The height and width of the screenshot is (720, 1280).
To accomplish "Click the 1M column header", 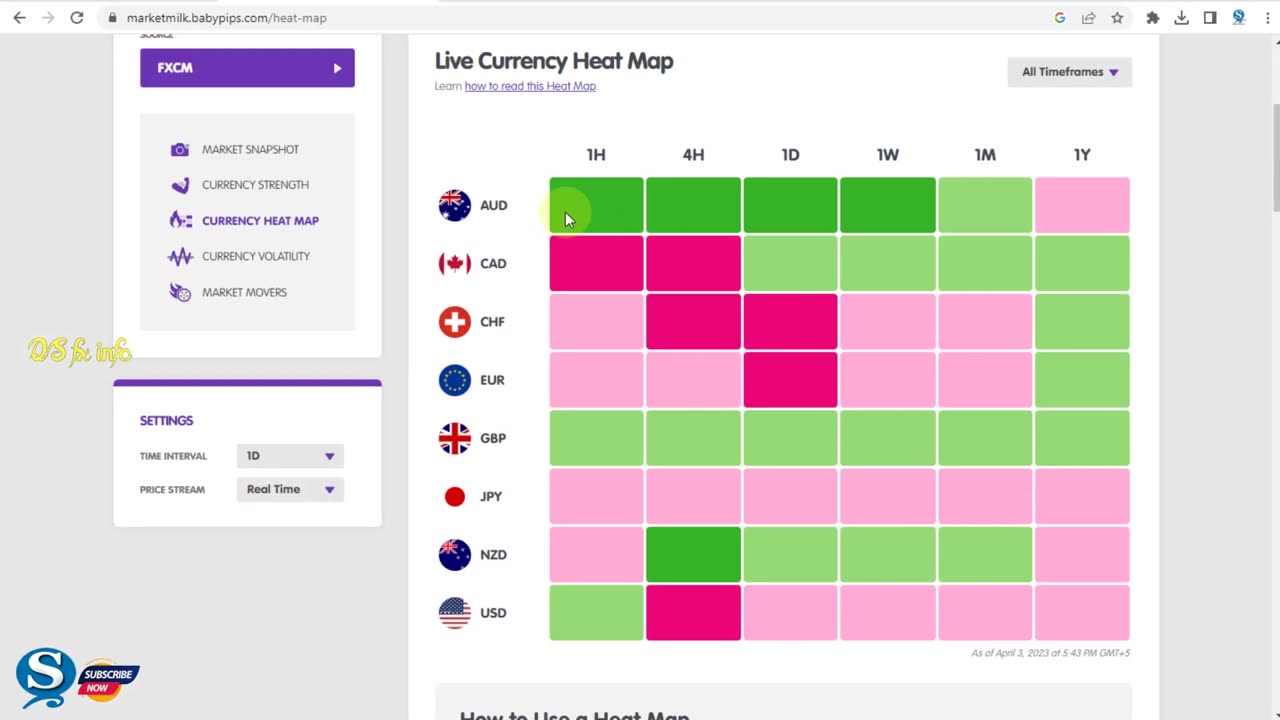I will tap(985, 155).
